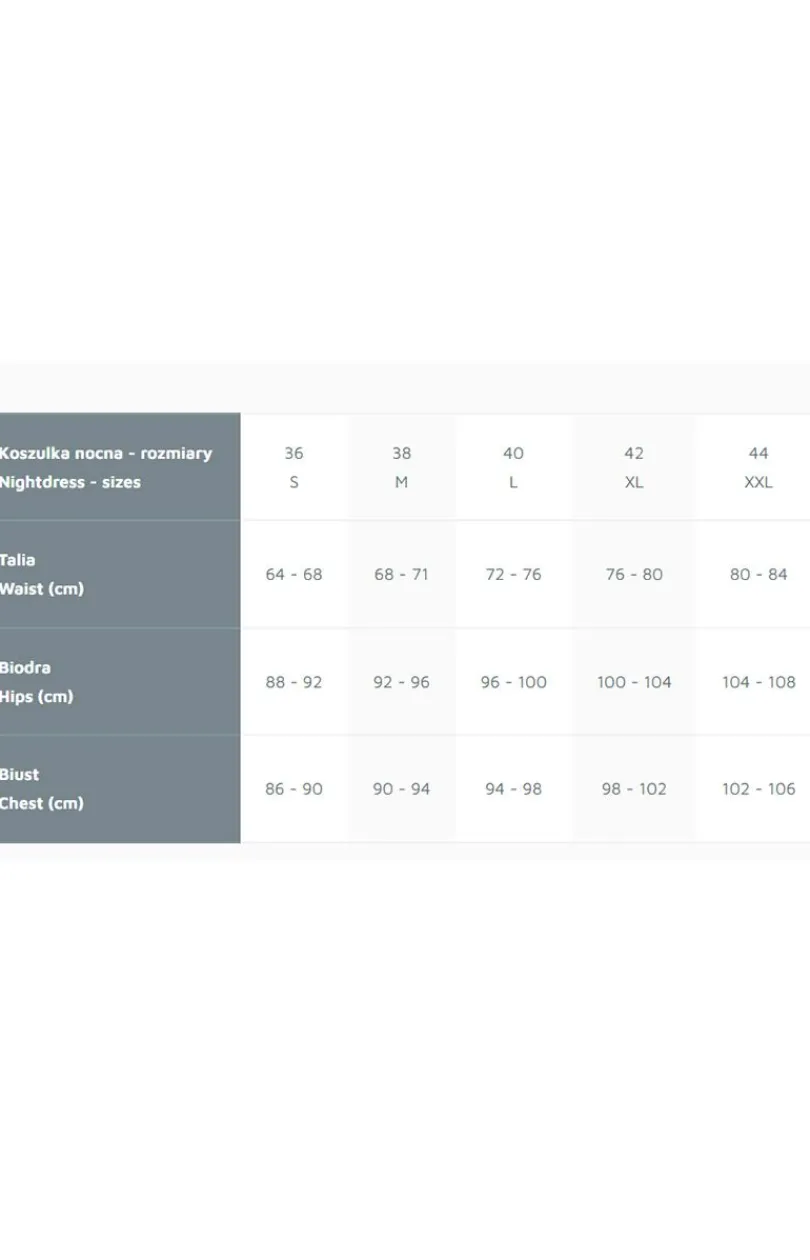The height and width of the screenshot is (1260, 810).
Task: Select the size 36 S column header
Action: [294, 467]
